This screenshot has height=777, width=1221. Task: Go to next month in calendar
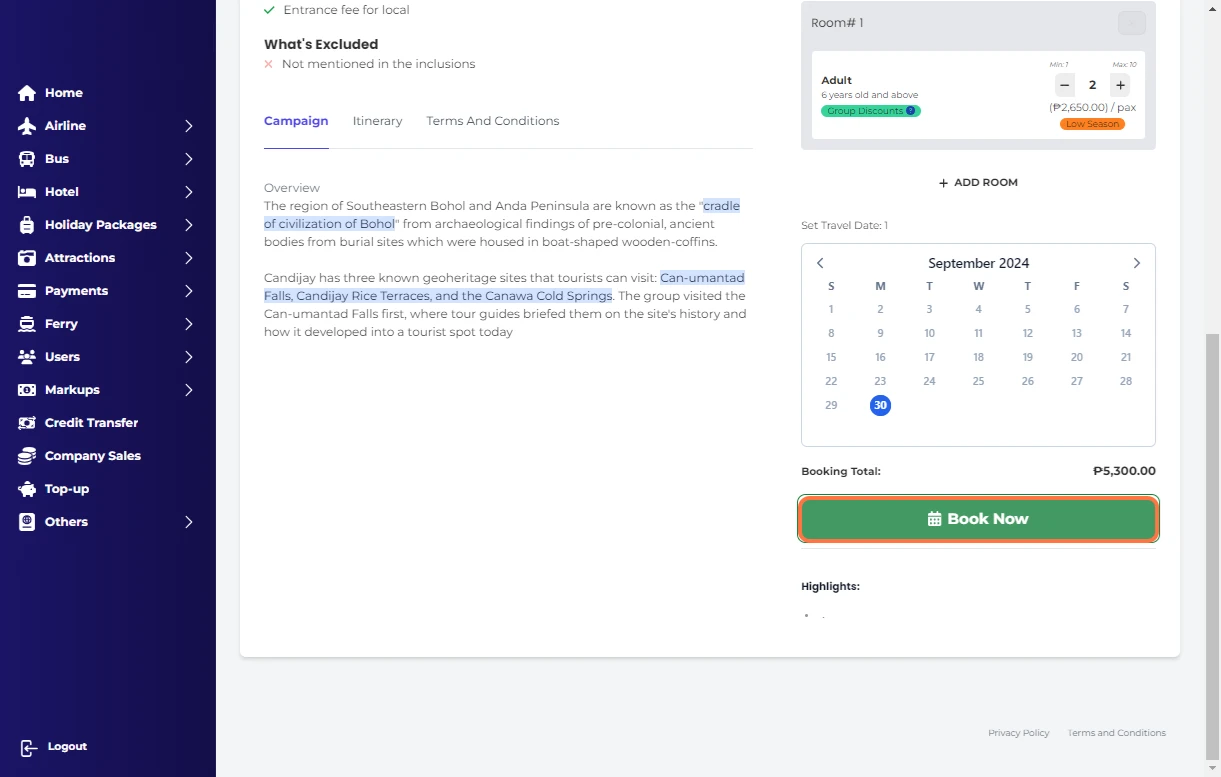1136,263
